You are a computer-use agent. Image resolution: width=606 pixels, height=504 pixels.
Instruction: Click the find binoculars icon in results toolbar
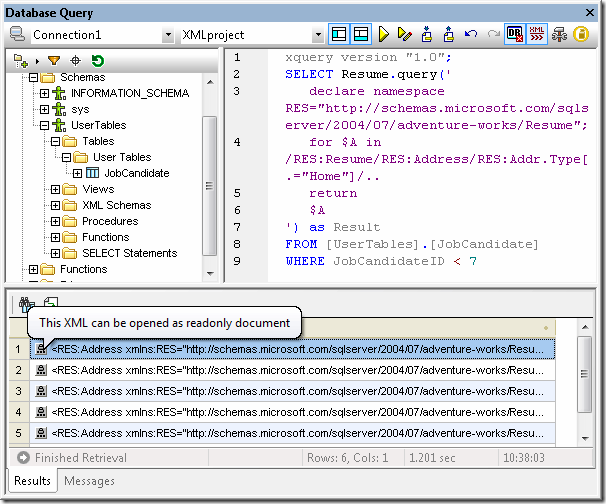click(25, 304)
